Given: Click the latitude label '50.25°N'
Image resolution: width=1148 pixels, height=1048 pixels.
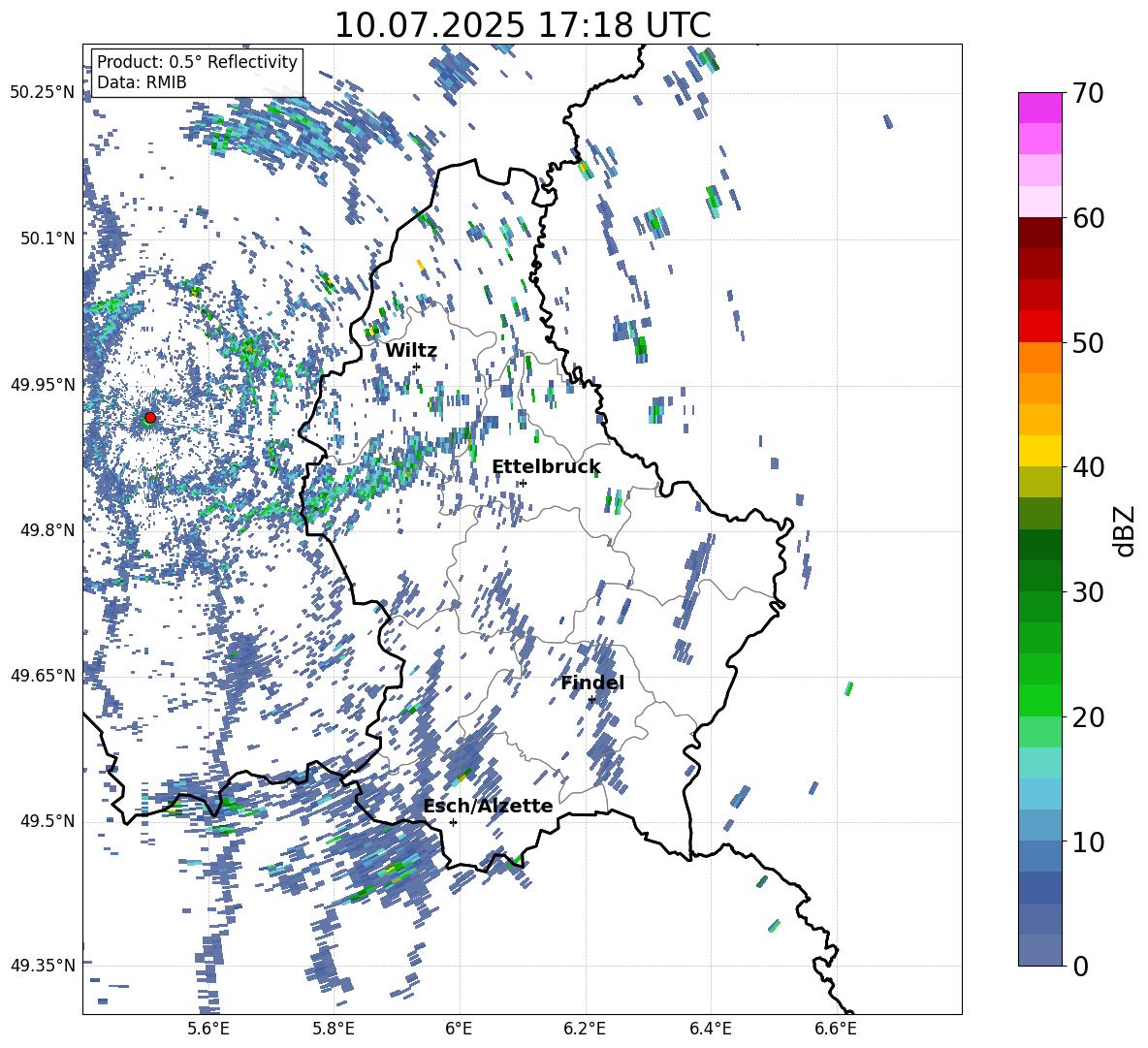Looking at the screenshot, I should point(43,92).
